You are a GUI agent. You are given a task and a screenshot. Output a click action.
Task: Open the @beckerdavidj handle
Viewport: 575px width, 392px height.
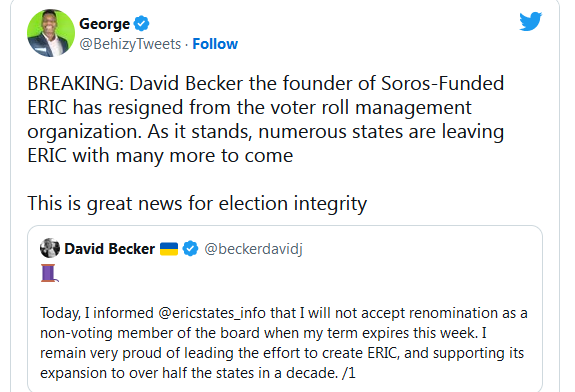click(x=253, y=249)
